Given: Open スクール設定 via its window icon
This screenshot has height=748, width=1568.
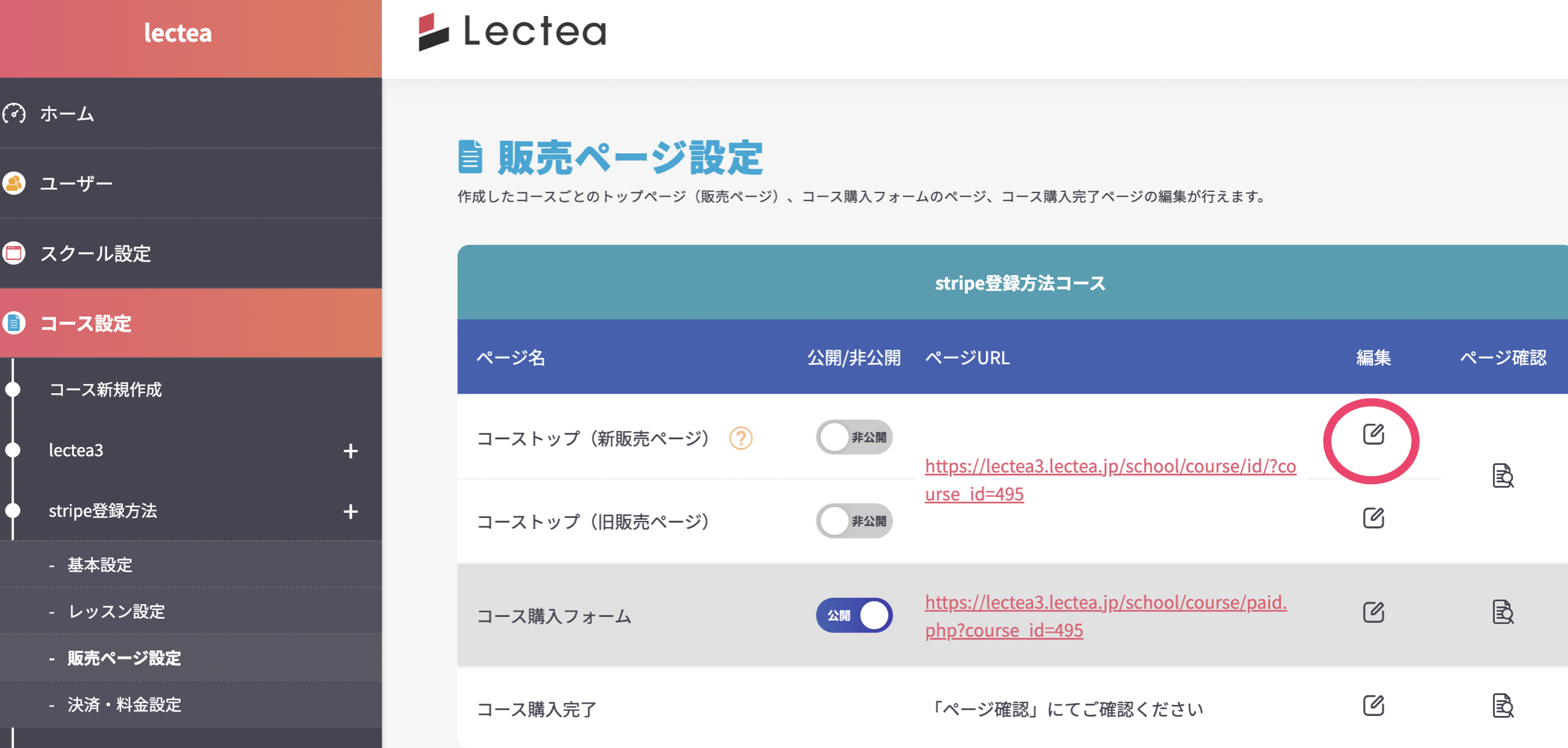Looking at the screenshot, I should (x=15, y=253).
